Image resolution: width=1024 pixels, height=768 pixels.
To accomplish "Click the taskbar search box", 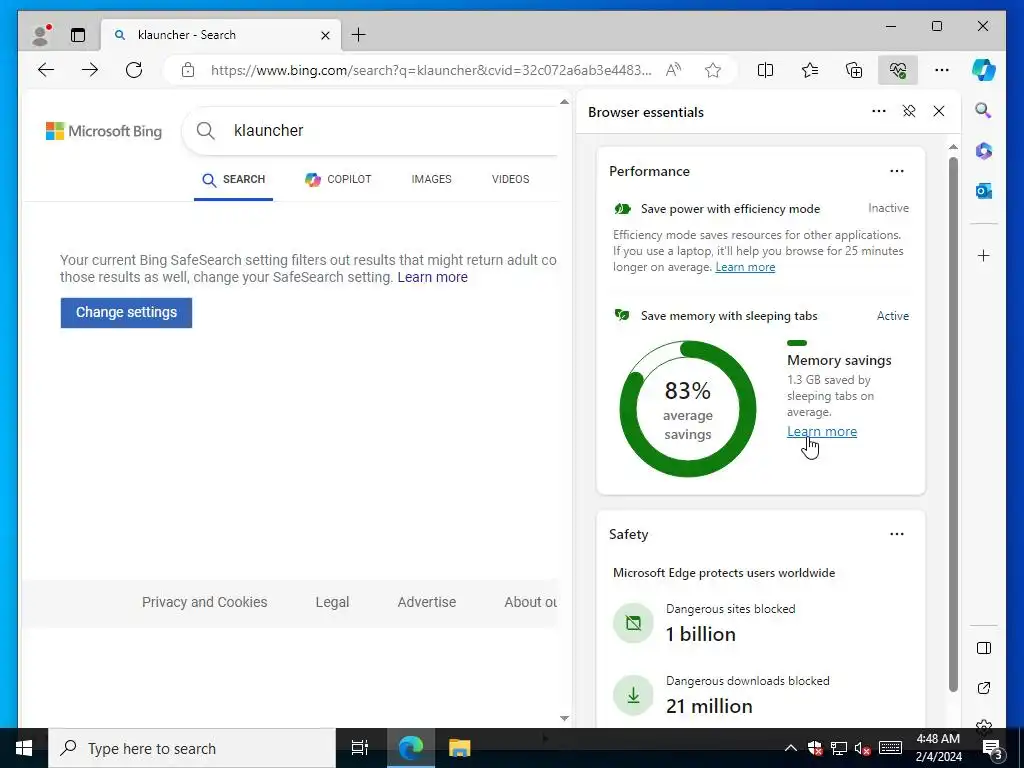I will [192, 748].
